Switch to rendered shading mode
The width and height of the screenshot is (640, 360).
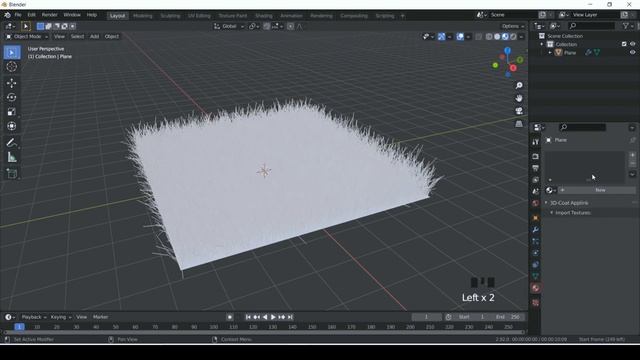(513, 37)
